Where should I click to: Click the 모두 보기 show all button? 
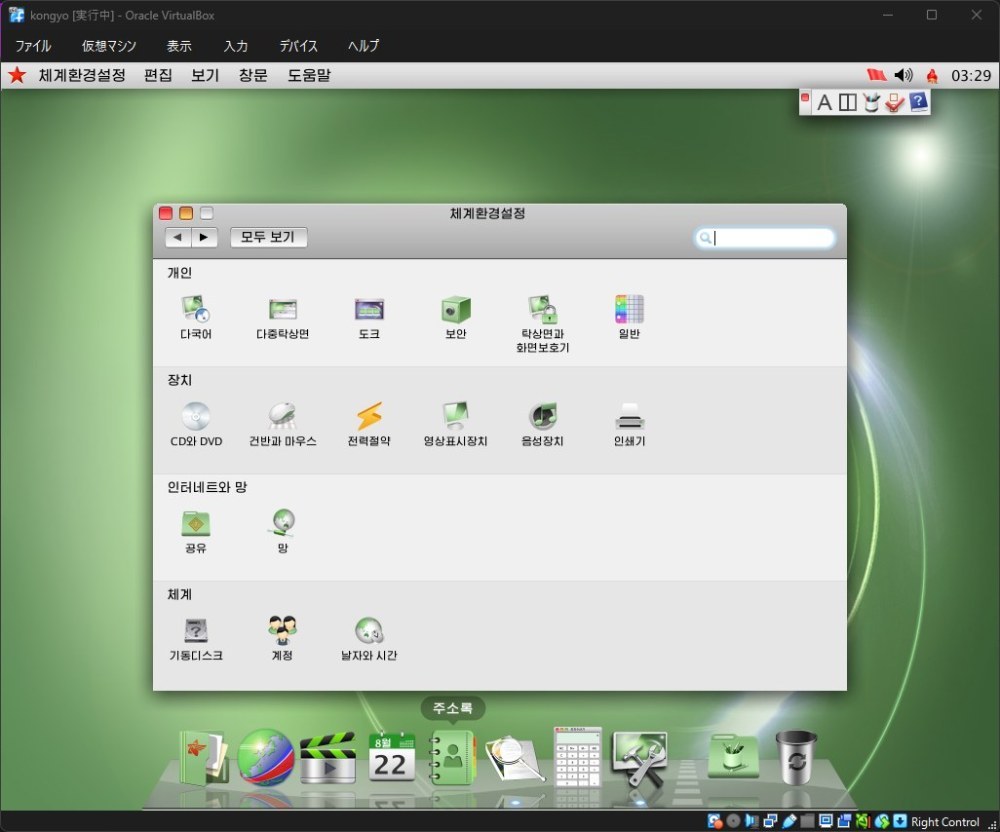(268, 237)
